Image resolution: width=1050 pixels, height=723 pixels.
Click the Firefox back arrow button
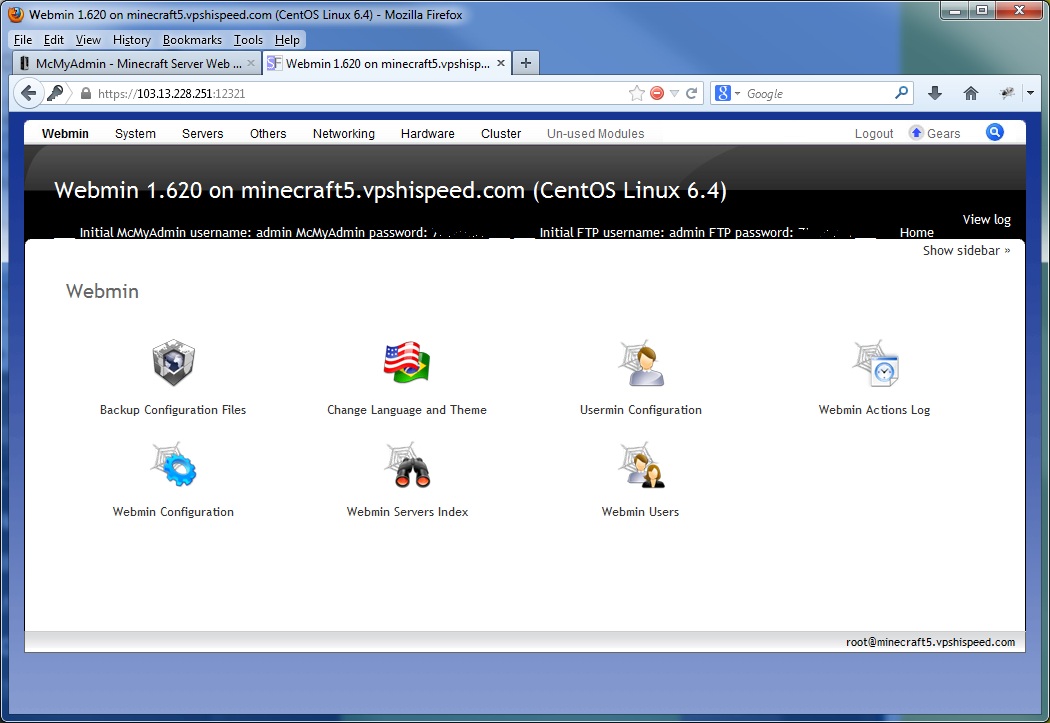tap(28, 93)
